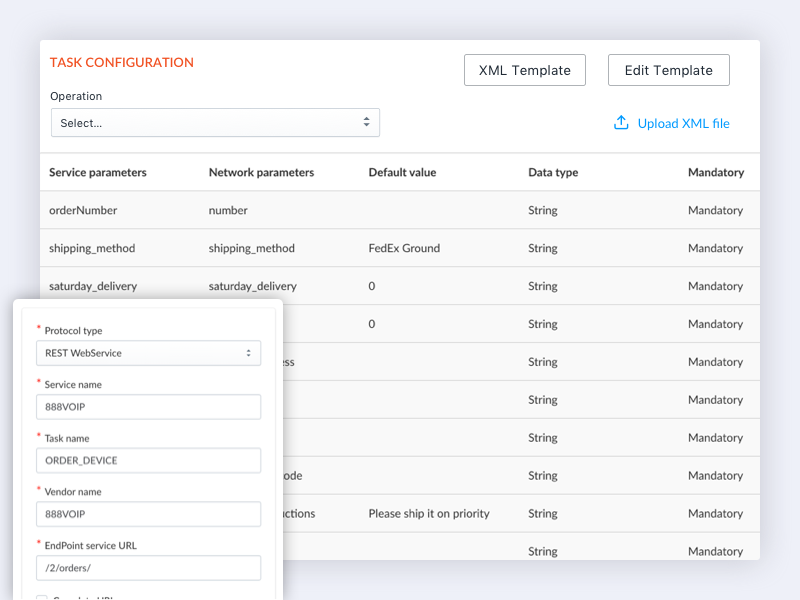The width and height of the screenshot is (800, 600).
Task: Open the Operation select dropdown
Action: click(x=215, y=123)
